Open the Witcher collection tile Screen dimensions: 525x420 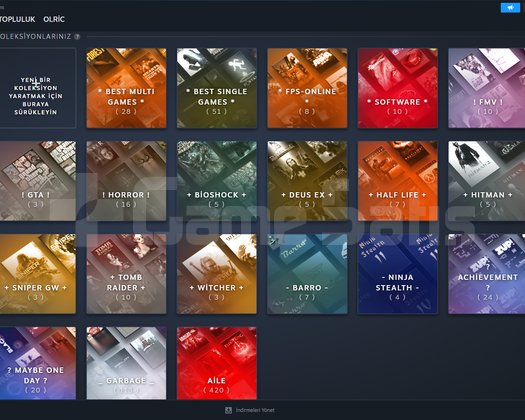pos(217,274)
